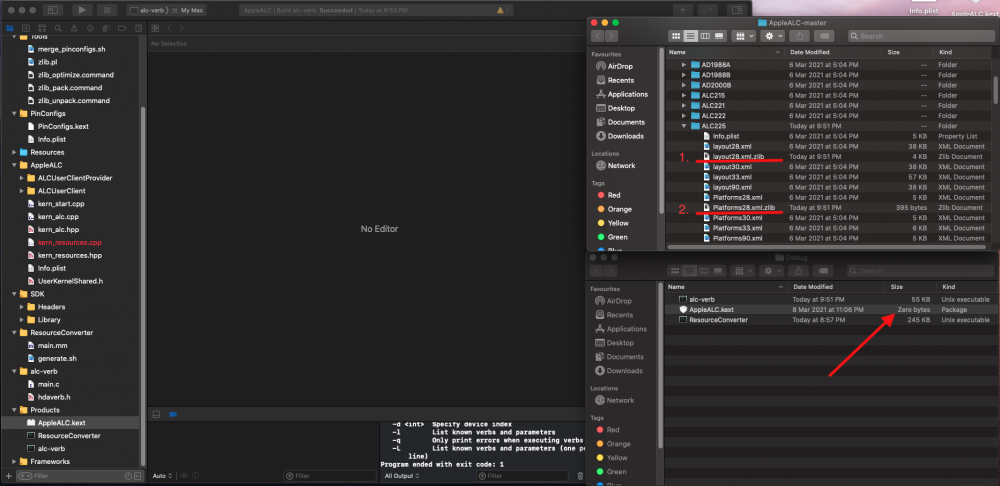Open the Auto variables view dropdown
The width and height of the screenshot is (1000, 486).
tap(162, 476)
